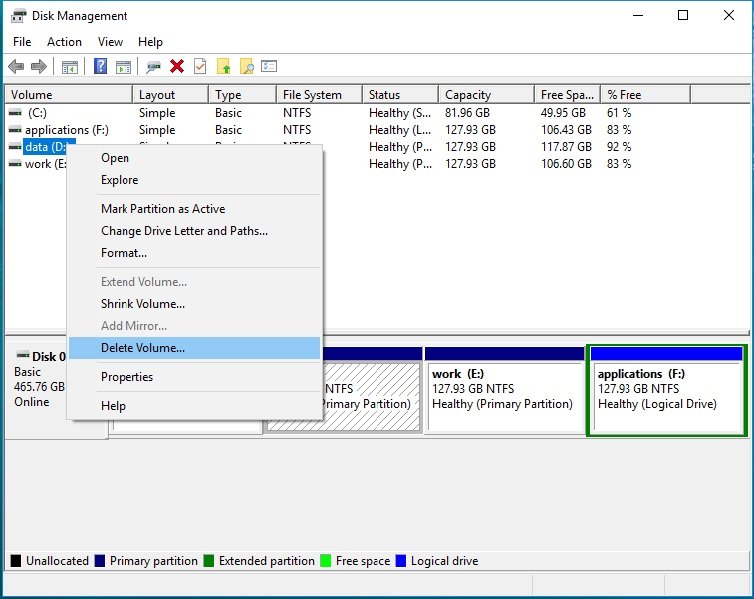The image size is (754, 599).
Task: Click the blue Help question mark icon
Action: [101, 66]
